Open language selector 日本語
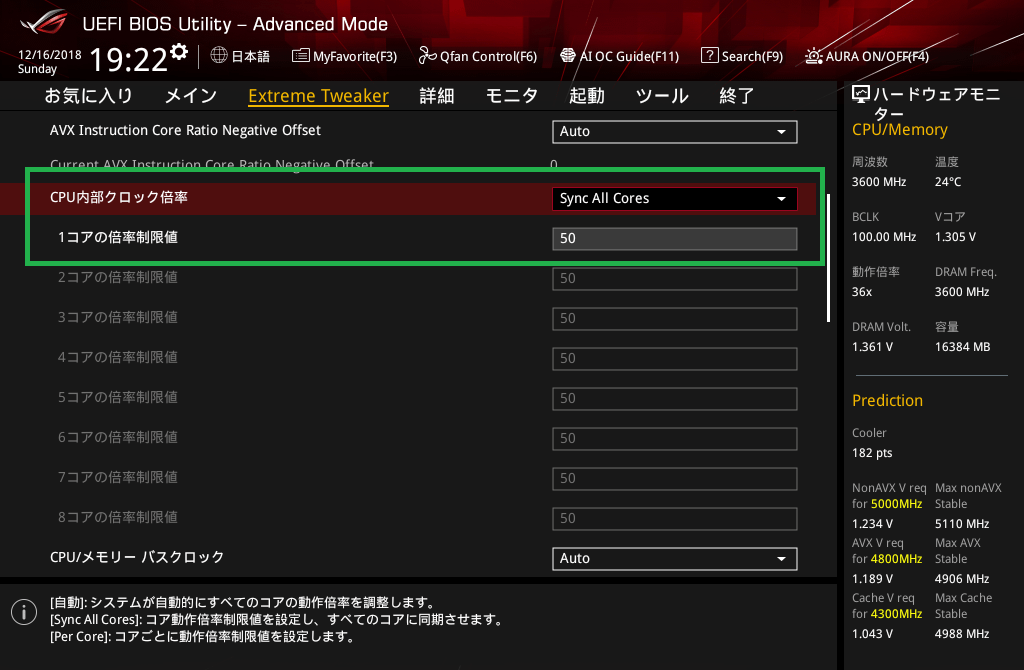The width and height of the screenshot is (1024, 670). click(x=251, y=56)
